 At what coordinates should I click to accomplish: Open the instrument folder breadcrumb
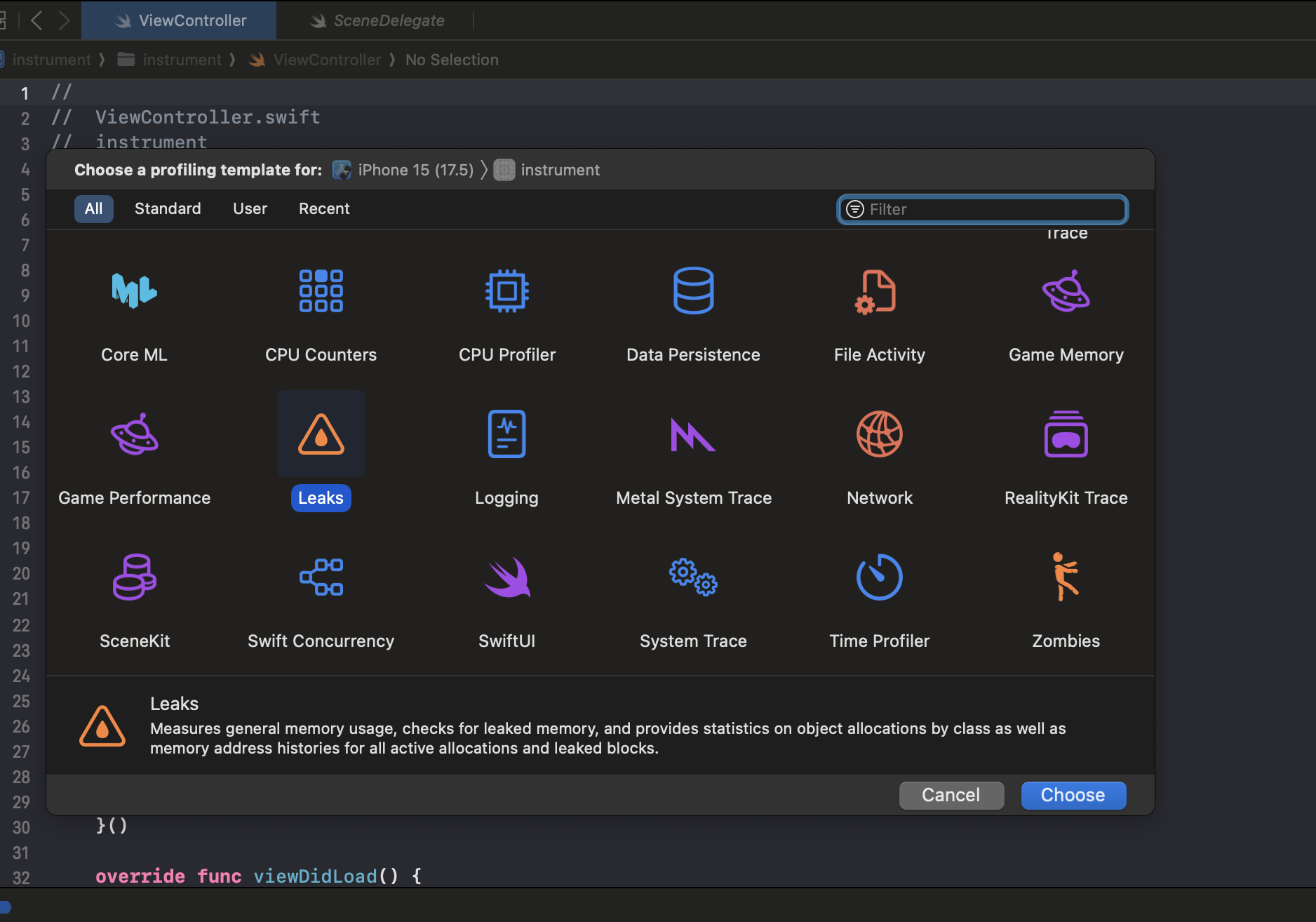(169, 60)
